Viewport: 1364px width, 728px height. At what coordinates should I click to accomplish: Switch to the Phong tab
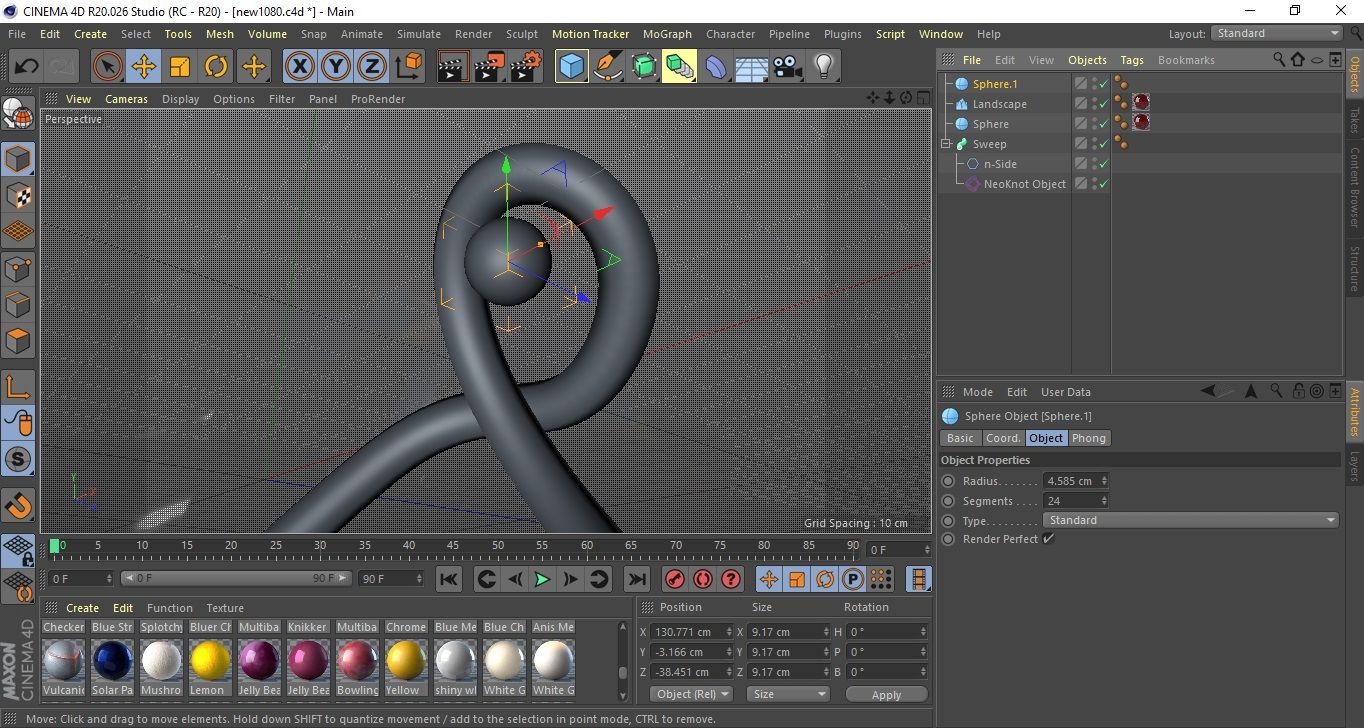[1089, 438]
